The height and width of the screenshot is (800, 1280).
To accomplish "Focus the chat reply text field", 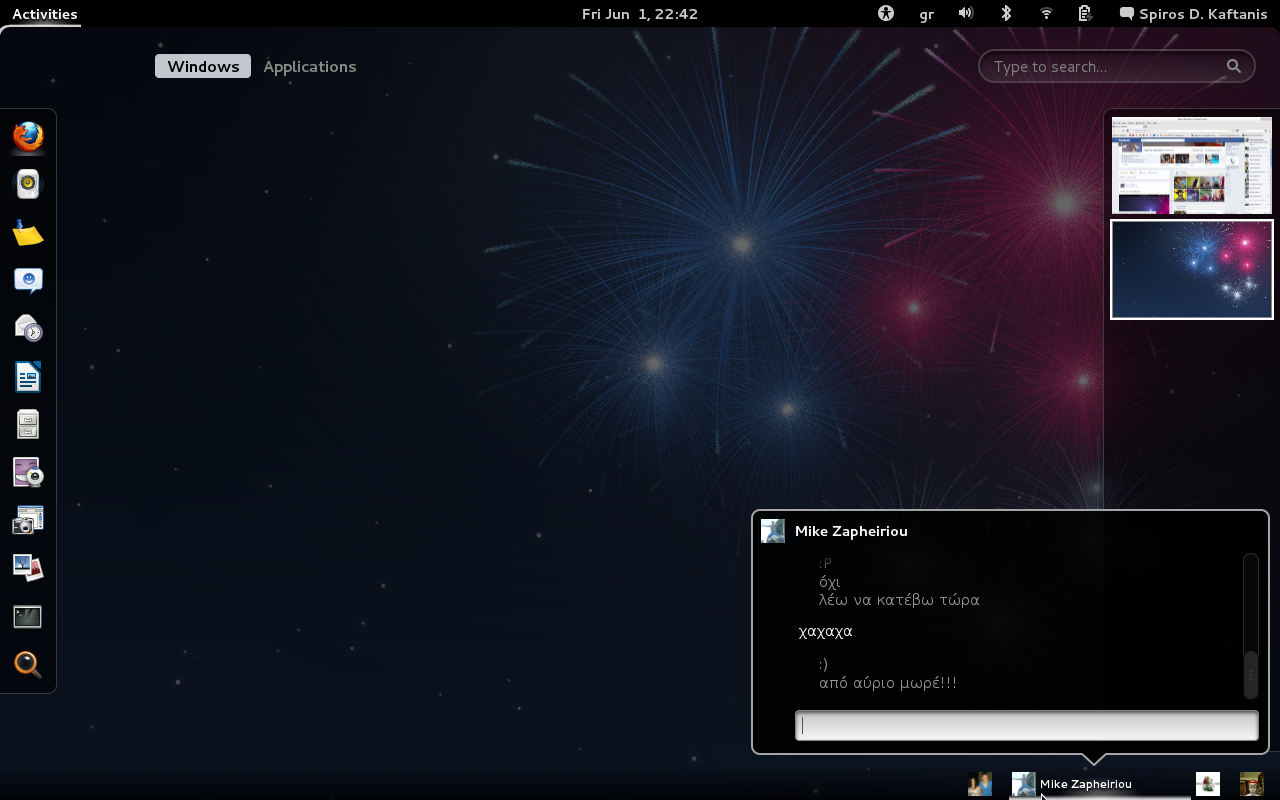I will click(x=1026, y=726).
